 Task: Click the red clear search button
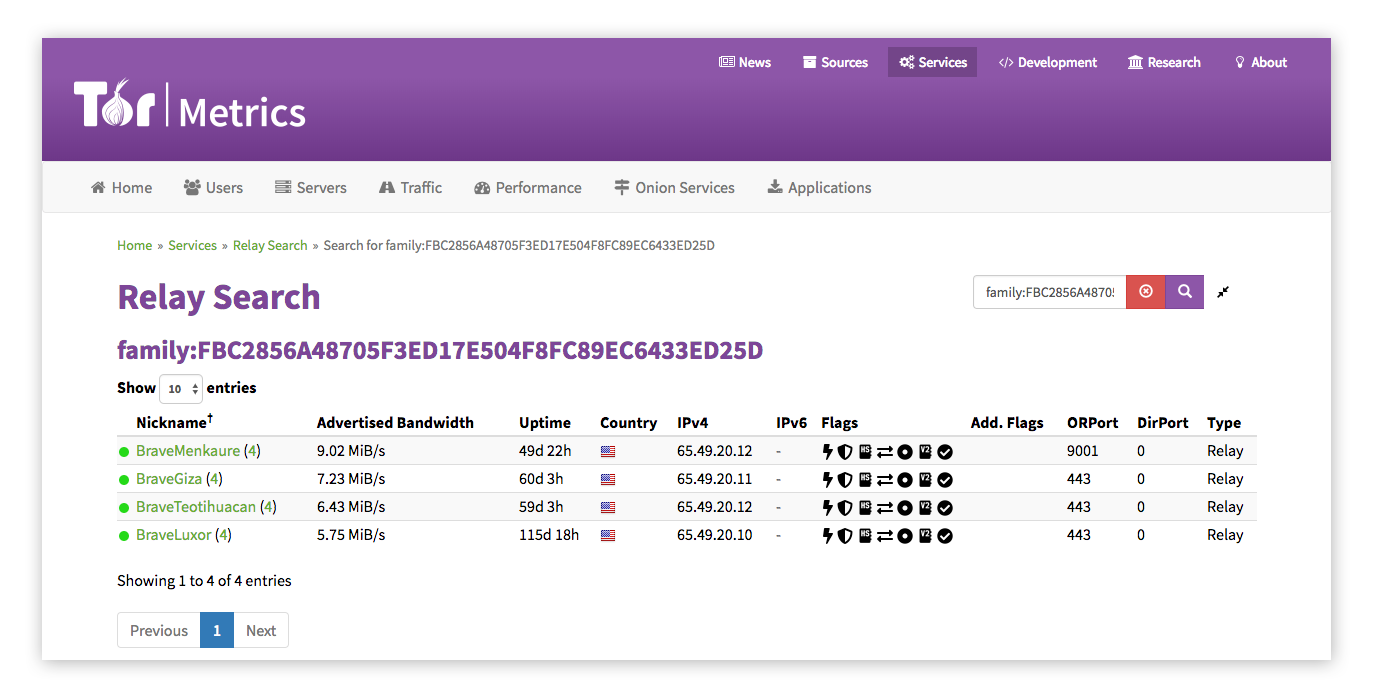pos(1146,292)
